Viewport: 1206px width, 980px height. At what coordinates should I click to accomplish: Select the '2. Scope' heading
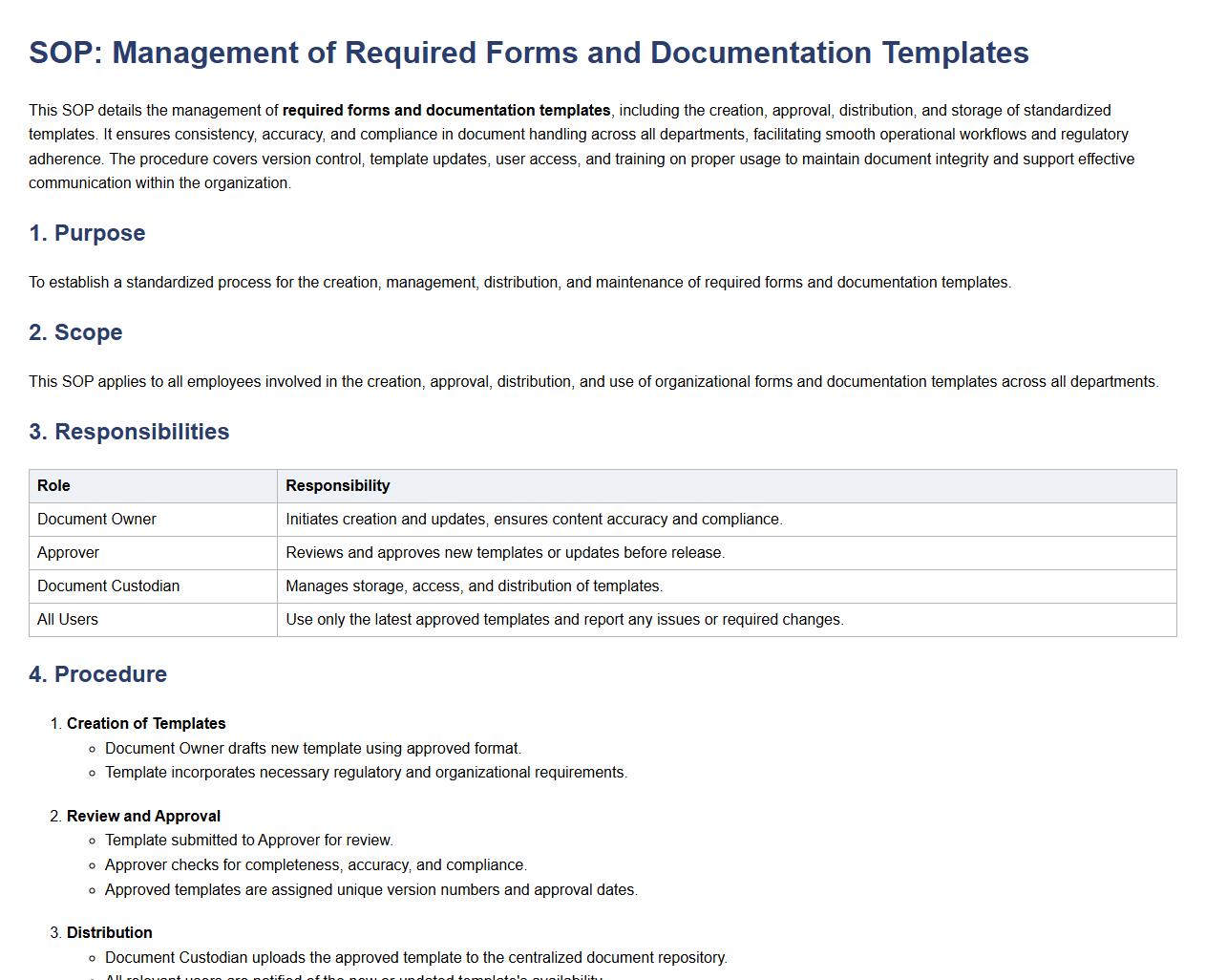tap(75, 332)
